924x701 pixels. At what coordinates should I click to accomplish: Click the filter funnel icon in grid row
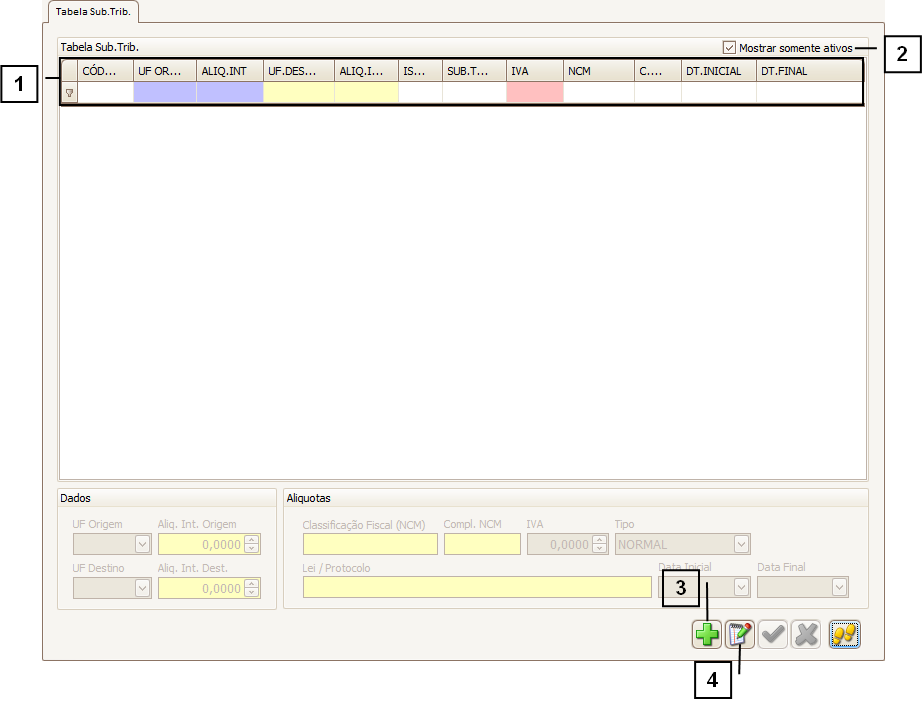(69, 93)
